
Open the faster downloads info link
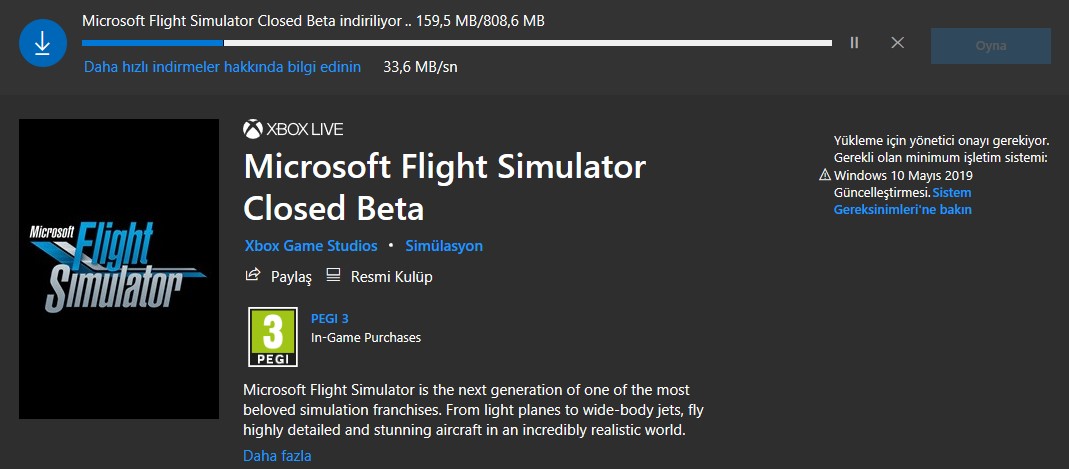[222, 67]
